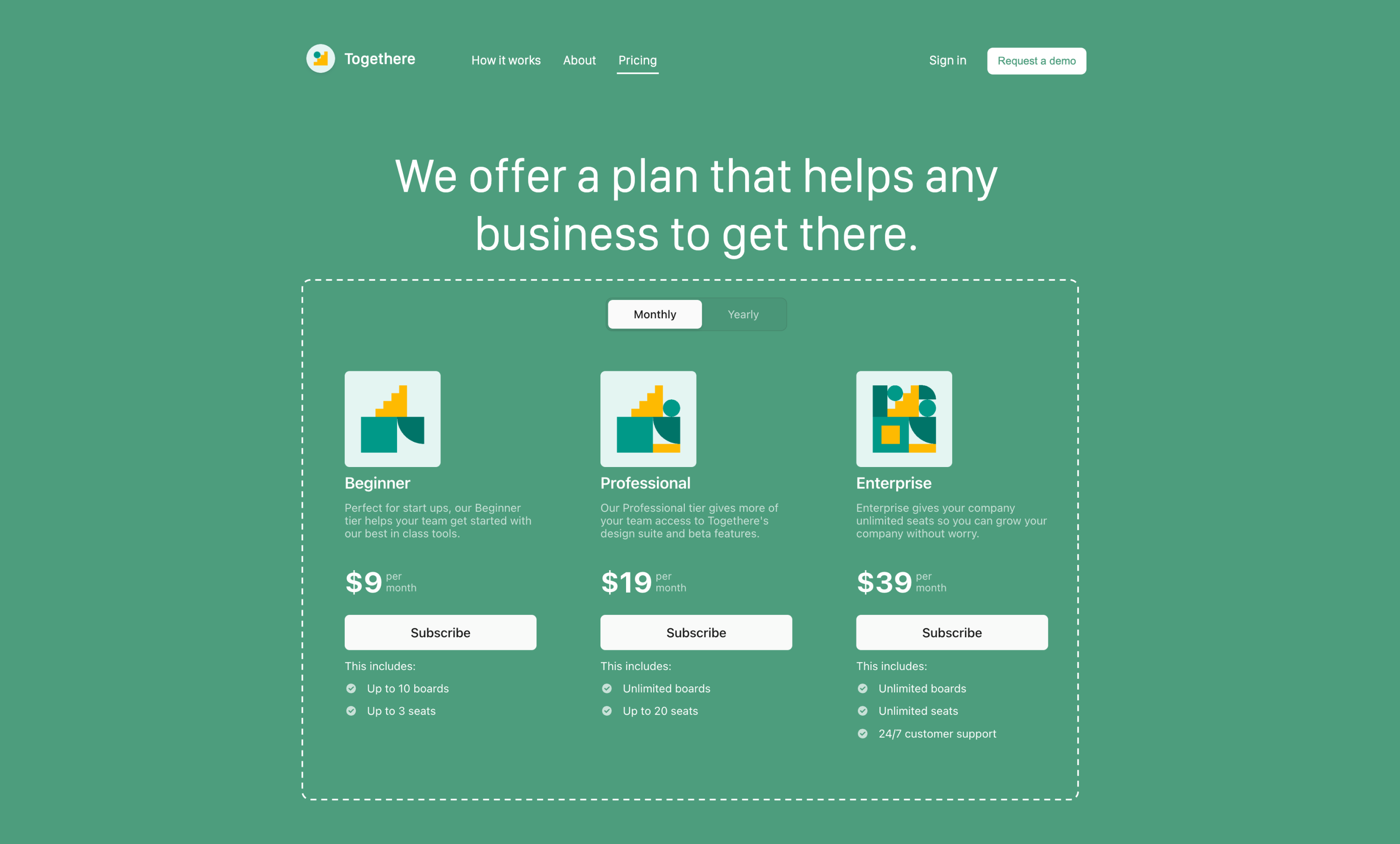Click Sign in link
Viewport: 1400px width, 844px height.
pos(947,60)
